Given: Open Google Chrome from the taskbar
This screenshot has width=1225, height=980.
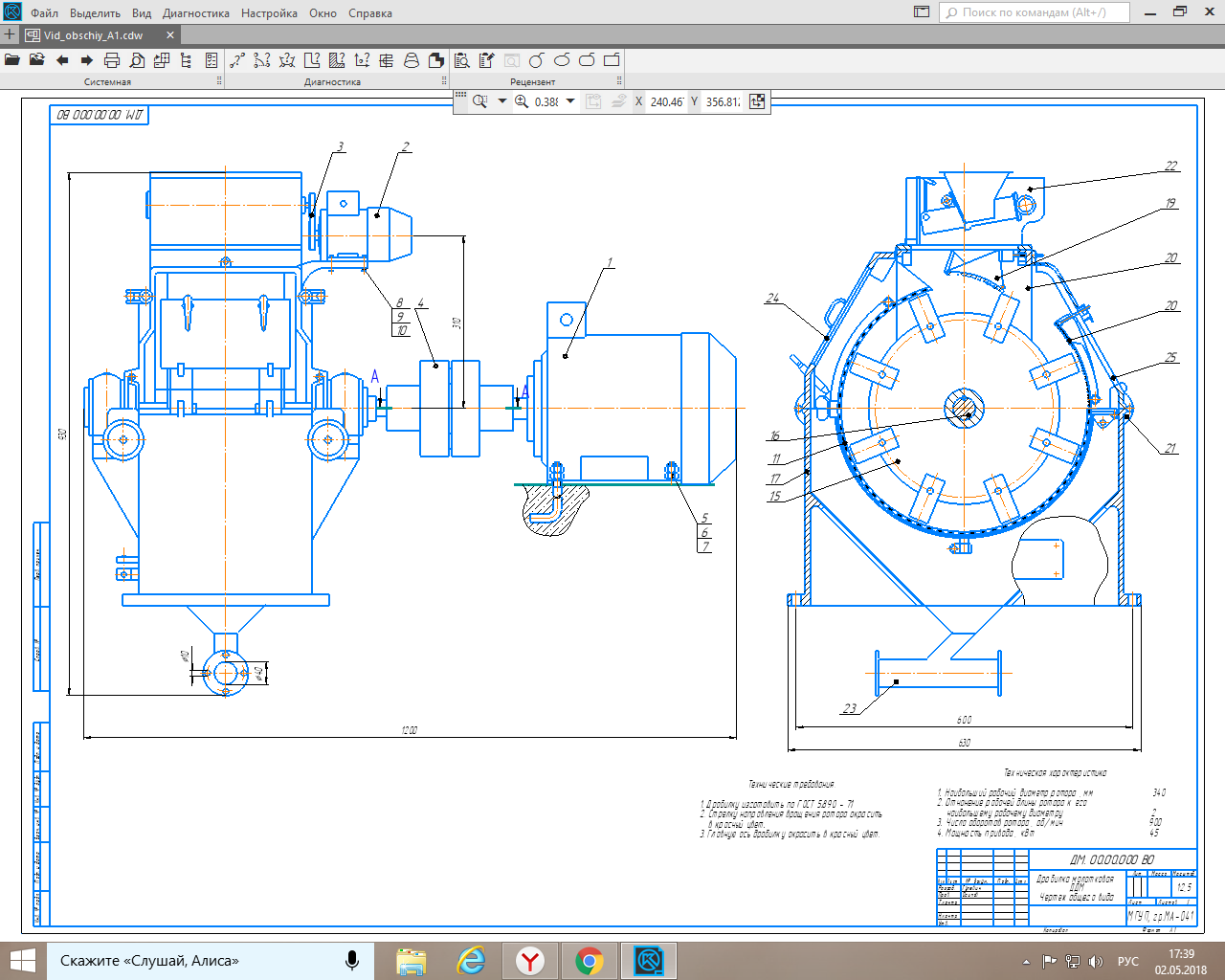Looking at the screenshot, I should click(590, 961).
